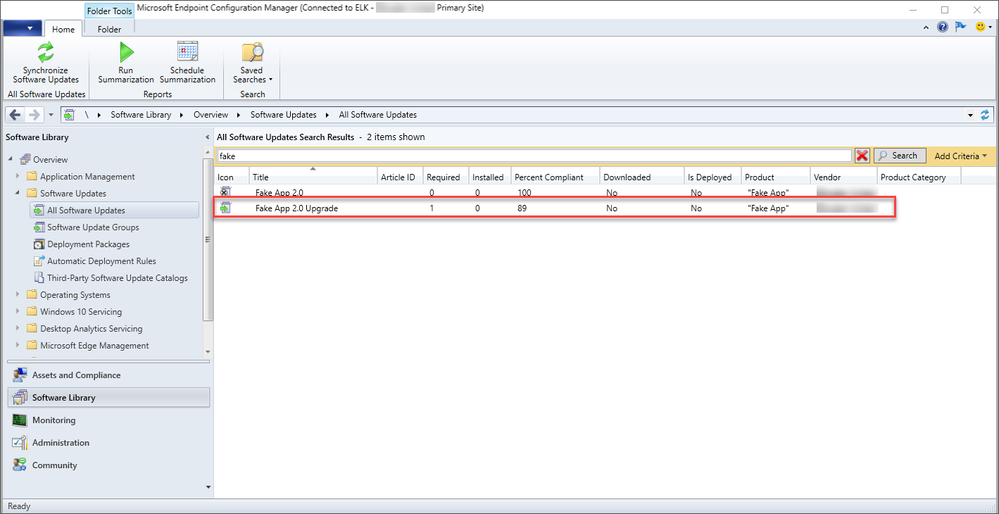The image size is (999, 514).
Task: Click the Fake App 2.0 row icon
Action: pyautogui.click(x=225, y=192)
